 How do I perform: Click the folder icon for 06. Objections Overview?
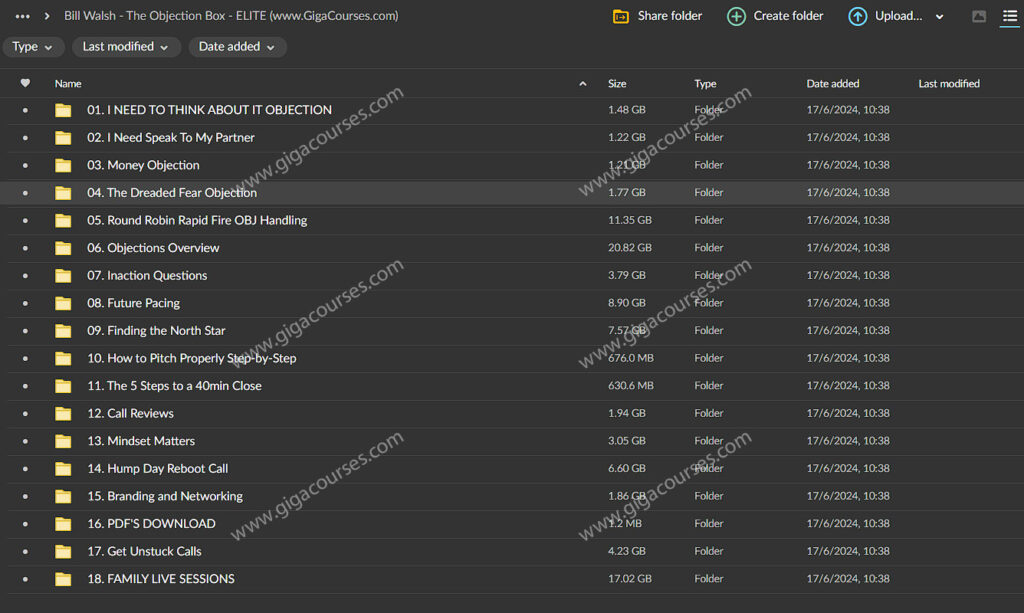[x=63, y=248]
